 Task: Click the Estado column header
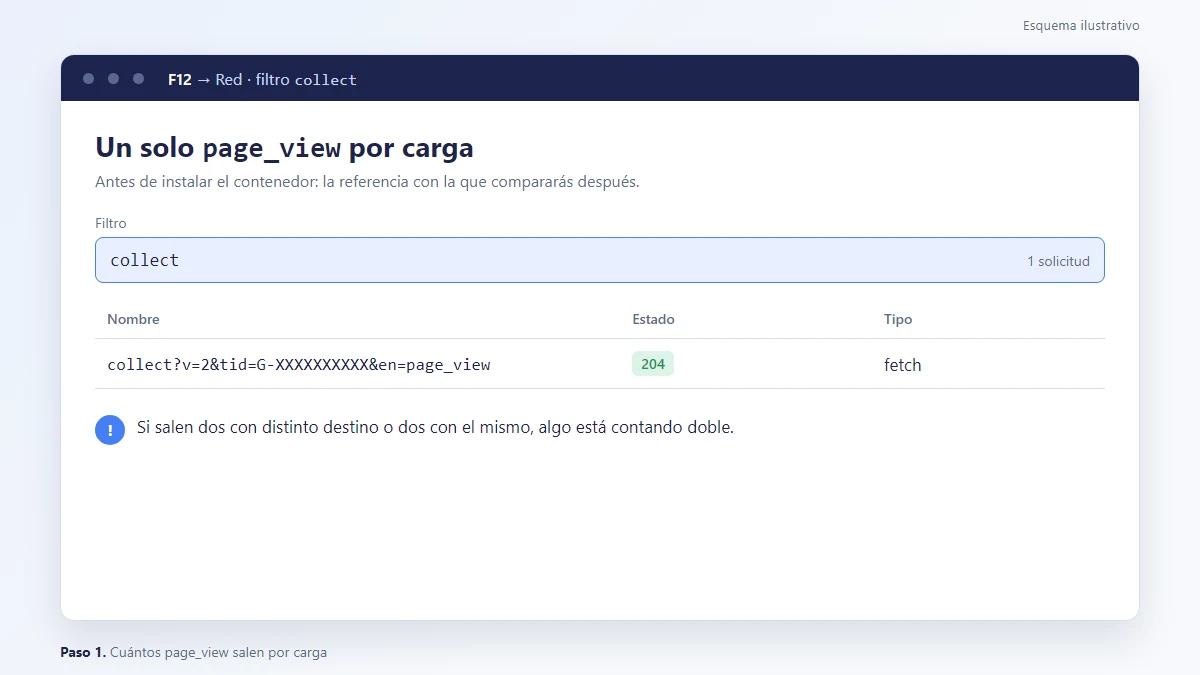coord(653,319)
